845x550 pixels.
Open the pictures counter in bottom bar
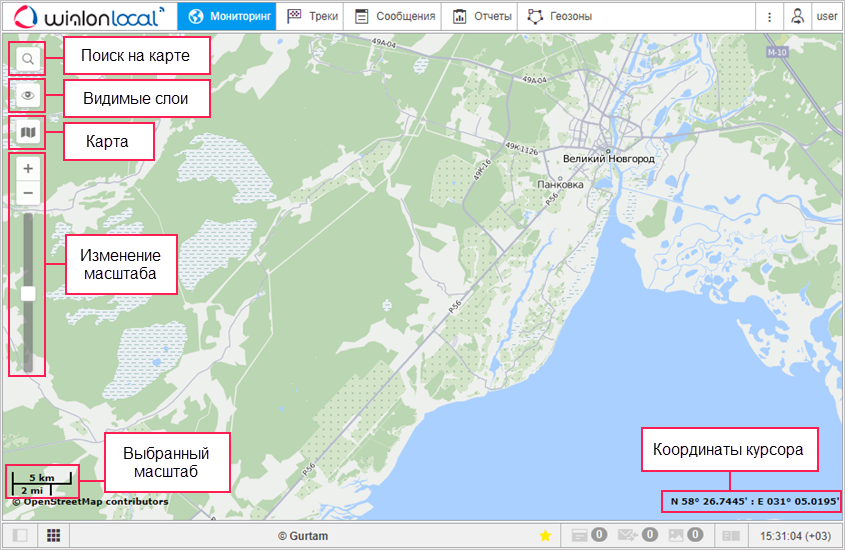pyautogui.click(x=685, y=536)
